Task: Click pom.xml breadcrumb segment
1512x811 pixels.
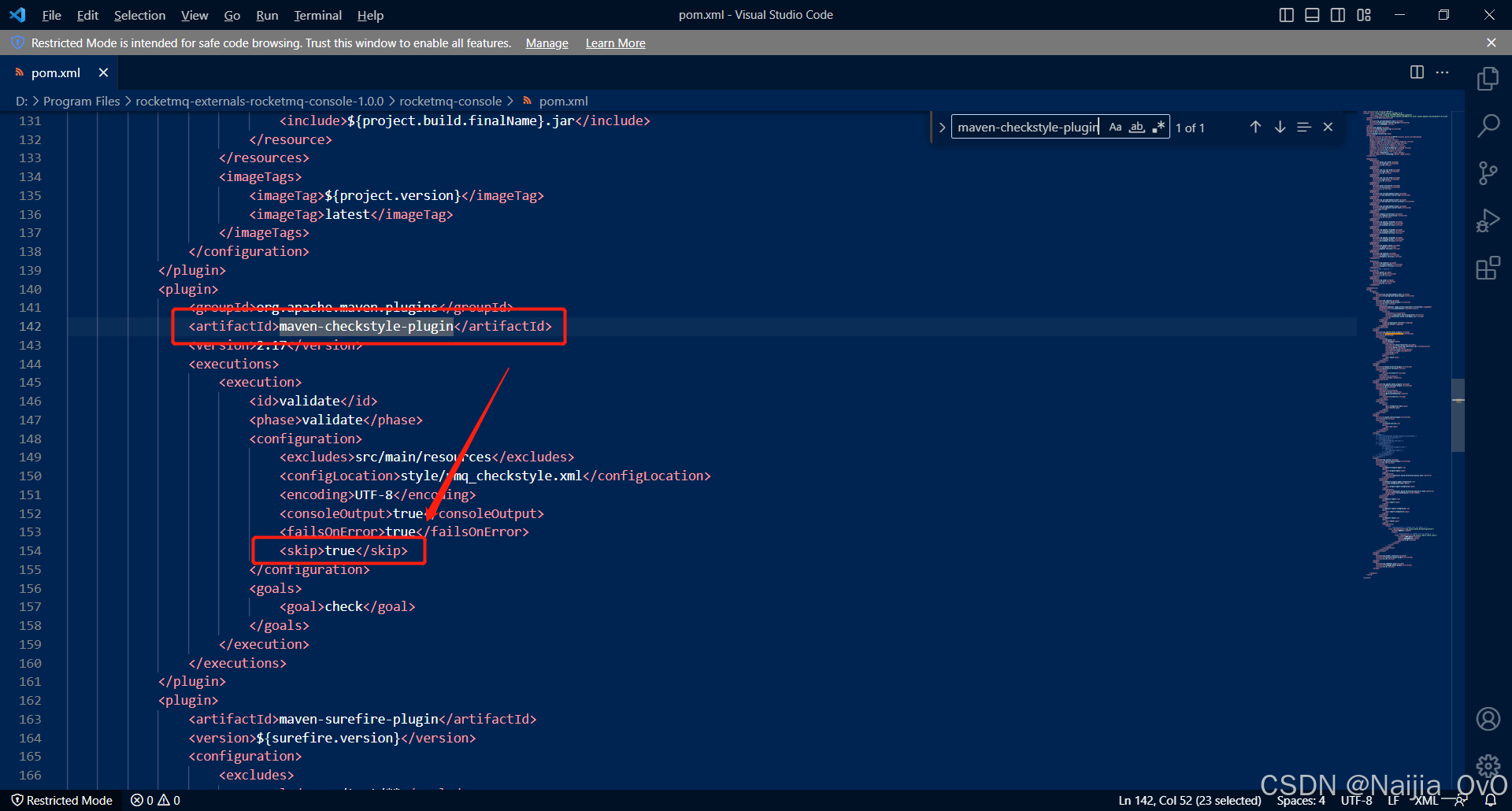Action: [563, 101]
